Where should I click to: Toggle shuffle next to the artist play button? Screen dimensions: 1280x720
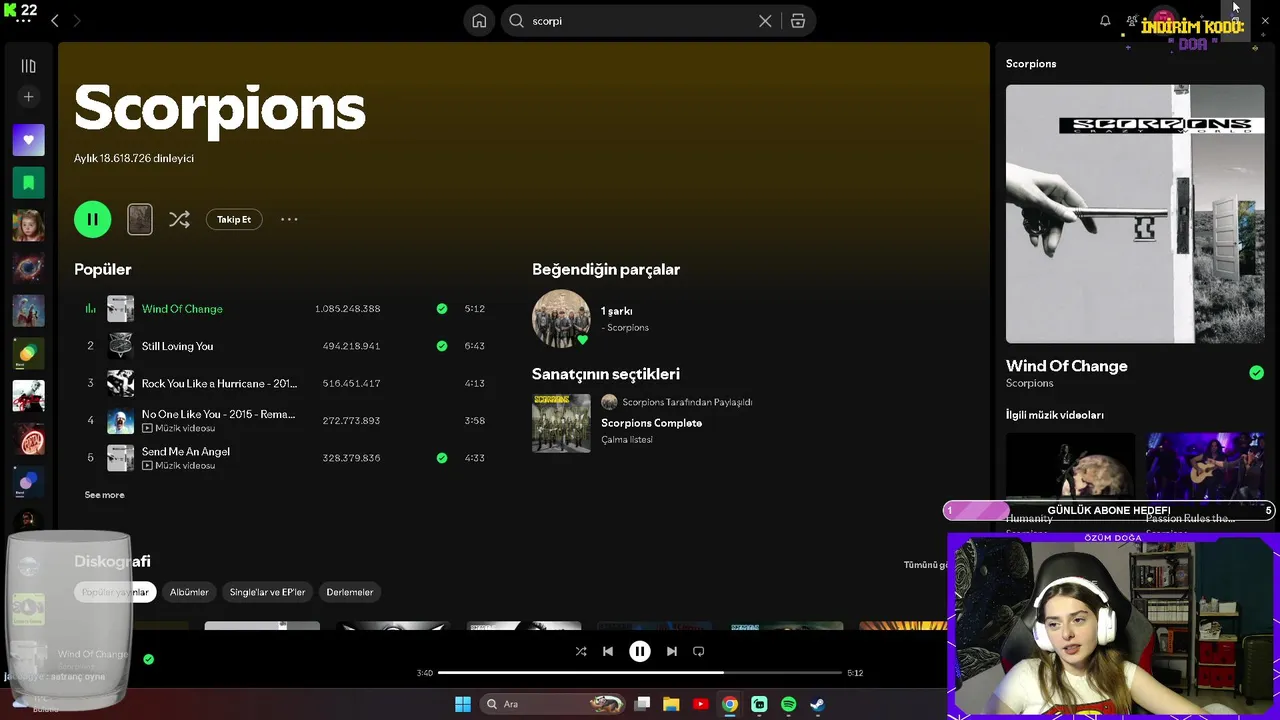[179, 219]
